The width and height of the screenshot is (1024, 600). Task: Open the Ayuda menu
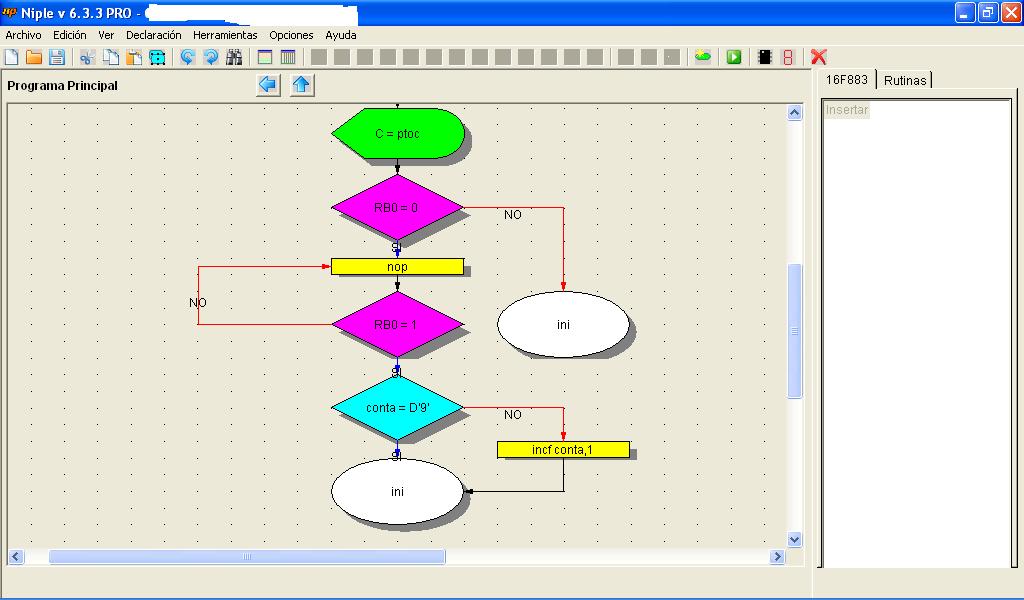[341, 35]
